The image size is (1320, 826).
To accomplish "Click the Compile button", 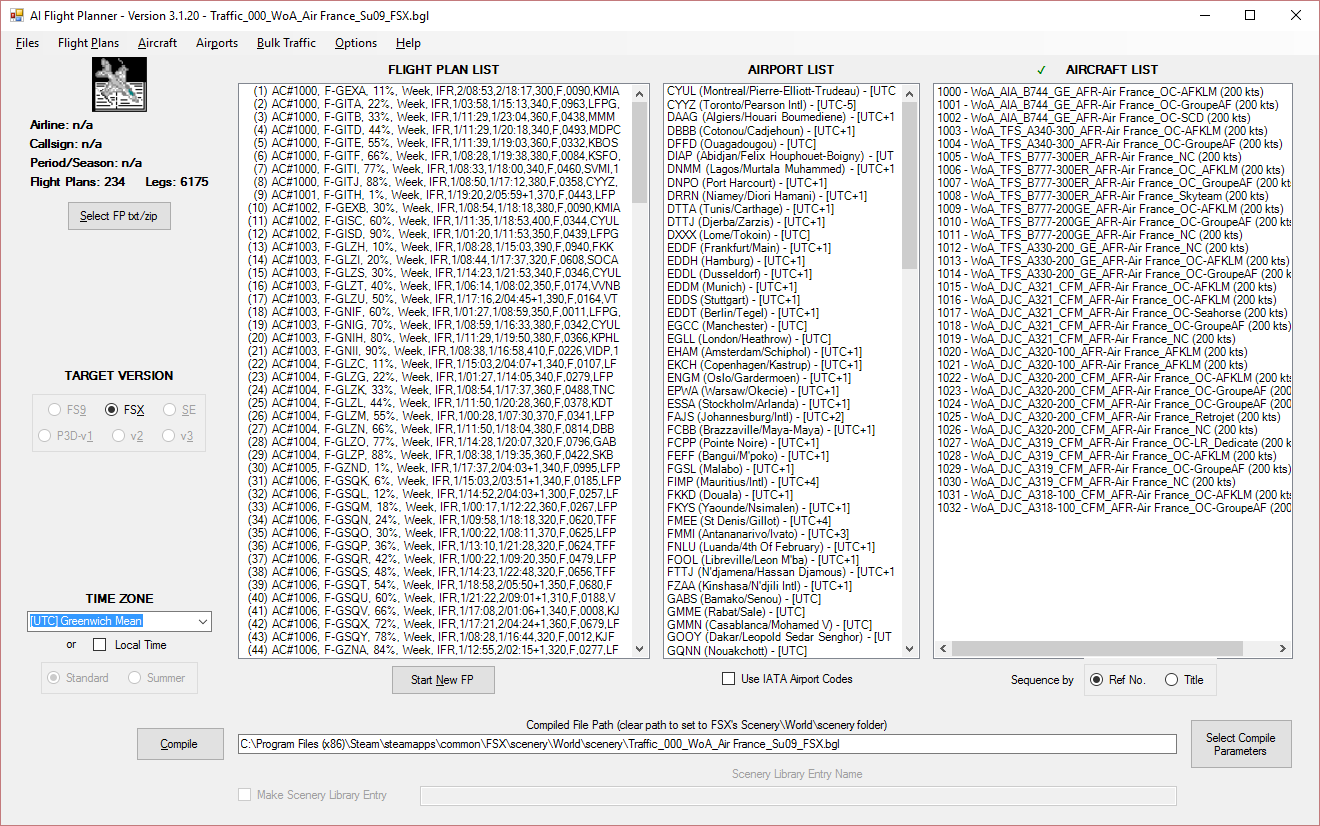I will 179,744.
